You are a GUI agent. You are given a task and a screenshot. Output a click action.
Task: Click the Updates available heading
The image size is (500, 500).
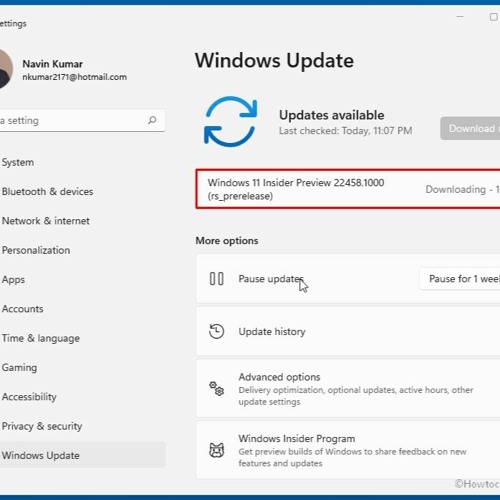point(332,115)
